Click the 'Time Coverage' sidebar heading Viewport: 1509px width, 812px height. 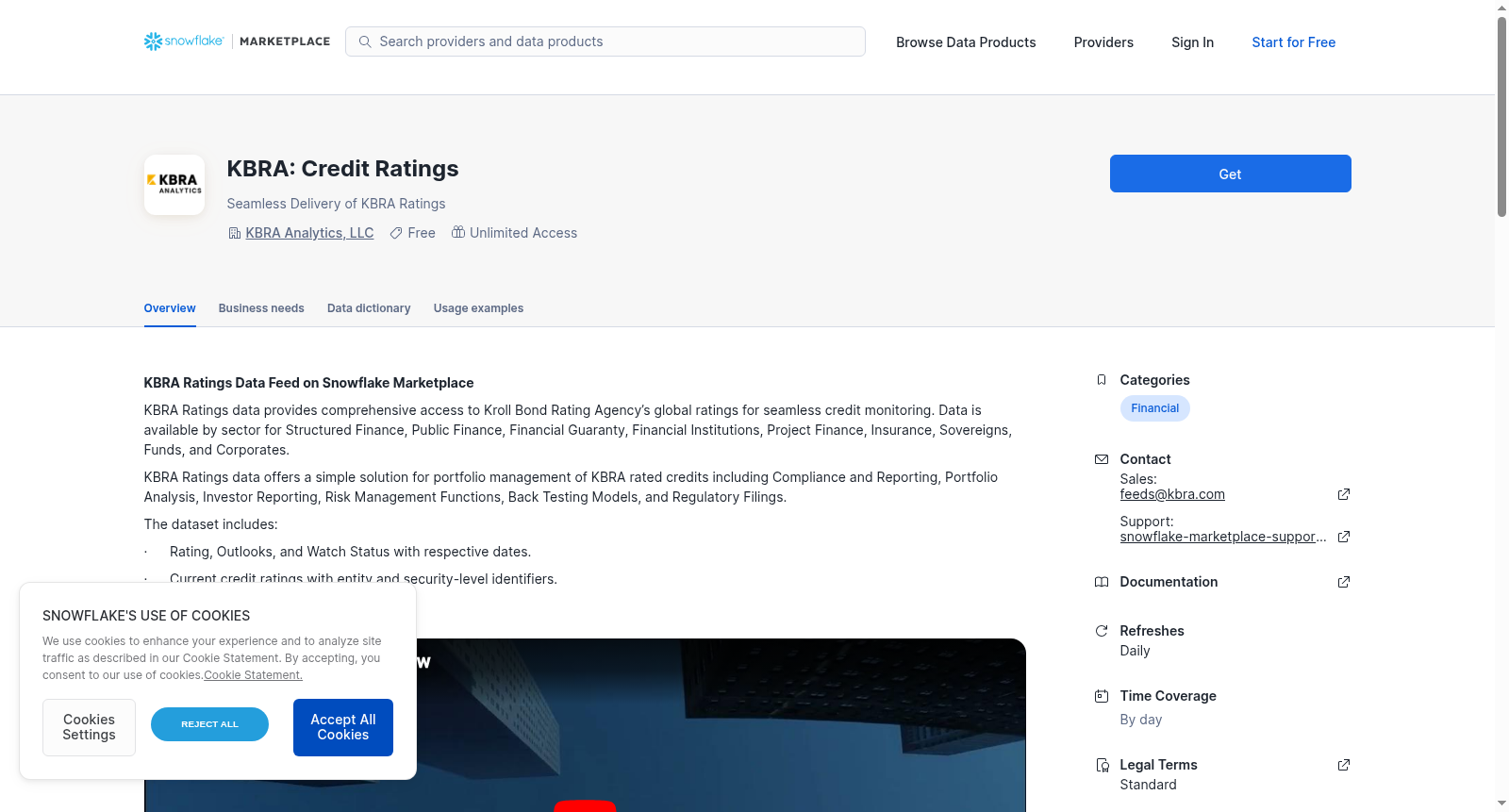[1168, 696]
